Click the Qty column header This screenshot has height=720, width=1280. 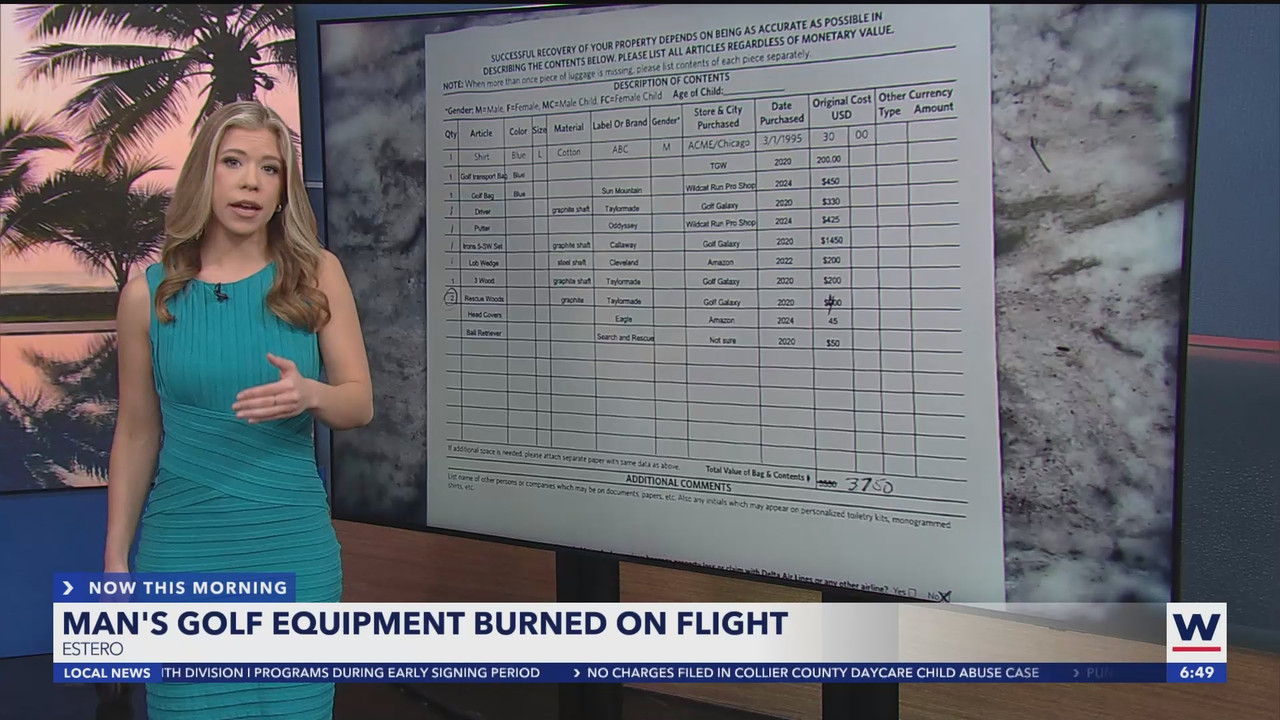point(450,134)
